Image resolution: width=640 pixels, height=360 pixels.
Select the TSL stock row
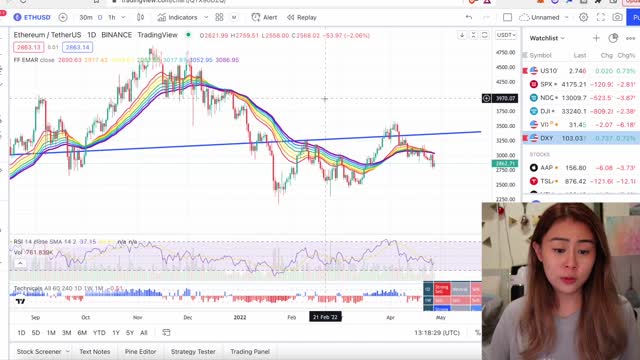click(581, 181)
